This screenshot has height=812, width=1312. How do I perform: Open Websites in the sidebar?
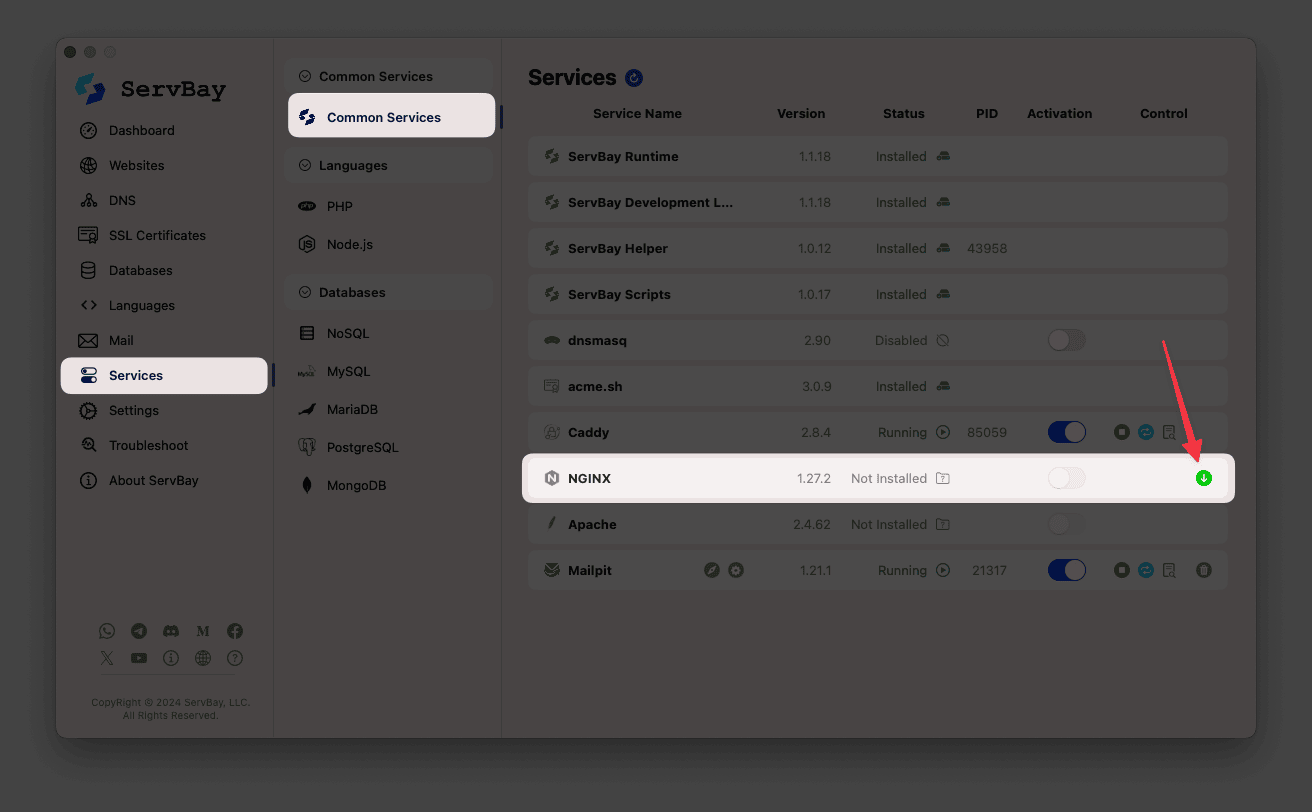click(136, 165)
